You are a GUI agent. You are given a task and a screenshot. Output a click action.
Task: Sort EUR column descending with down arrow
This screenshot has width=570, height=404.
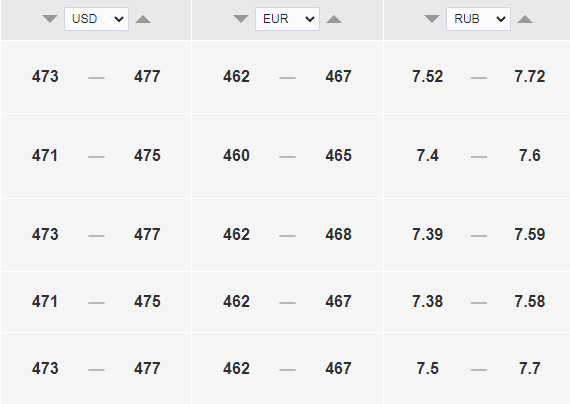click(x=241, y=19)
